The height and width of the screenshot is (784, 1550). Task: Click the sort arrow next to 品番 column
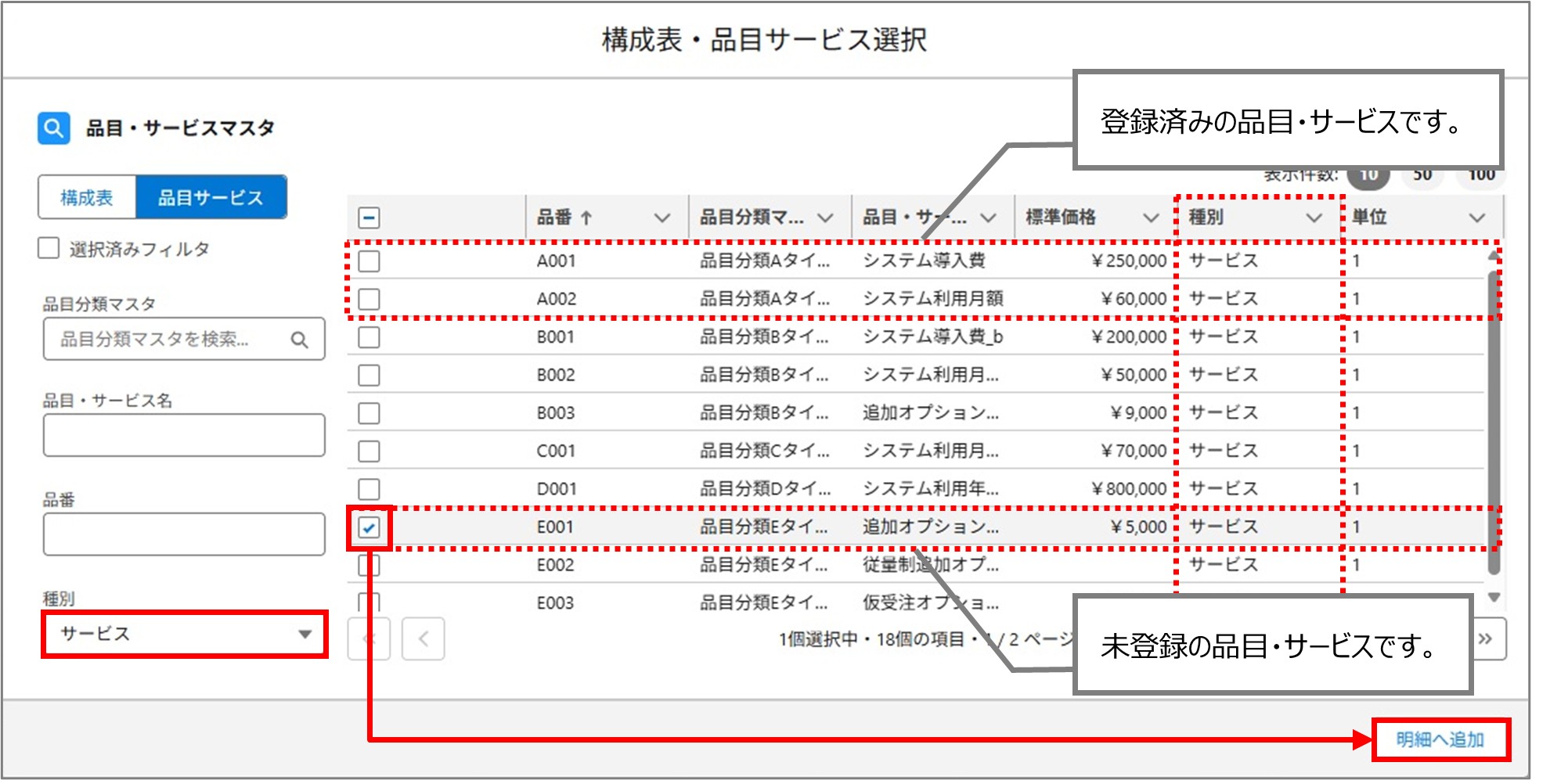584,217
